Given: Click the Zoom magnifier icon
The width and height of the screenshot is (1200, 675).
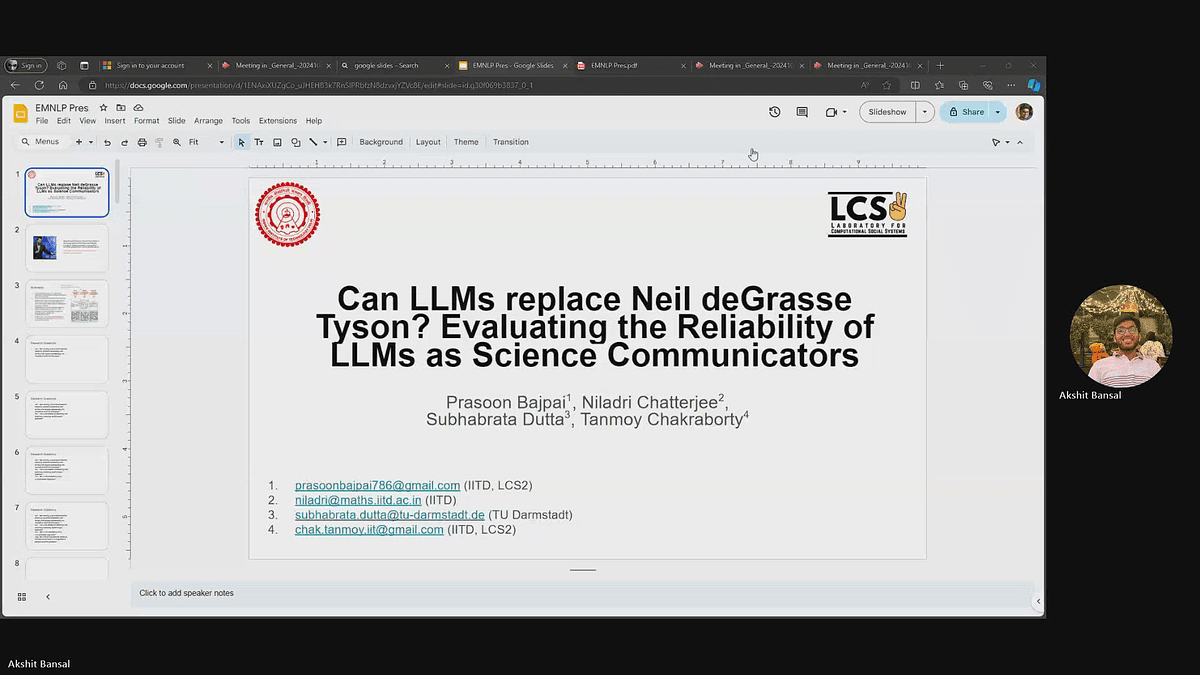Looking at the screenshot, I should (x=177, y=142).
